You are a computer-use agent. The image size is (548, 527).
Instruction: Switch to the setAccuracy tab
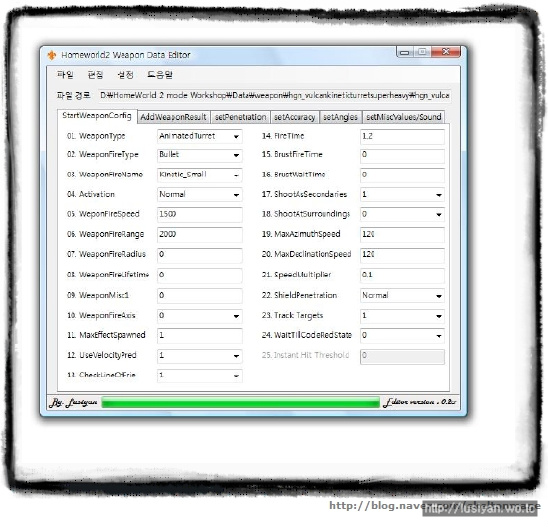coord(294,117)
